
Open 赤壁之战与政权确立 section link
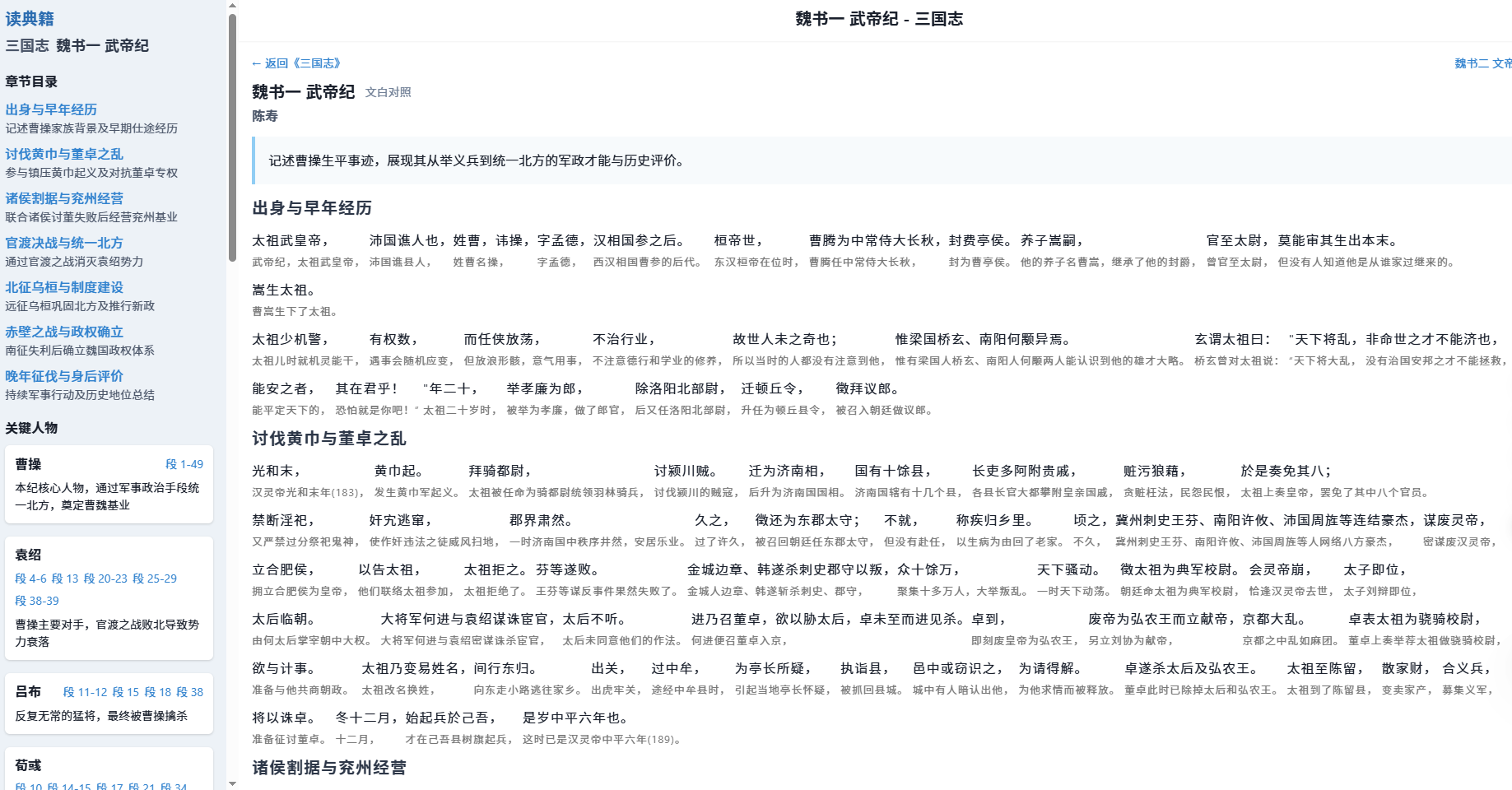point(64,332)
